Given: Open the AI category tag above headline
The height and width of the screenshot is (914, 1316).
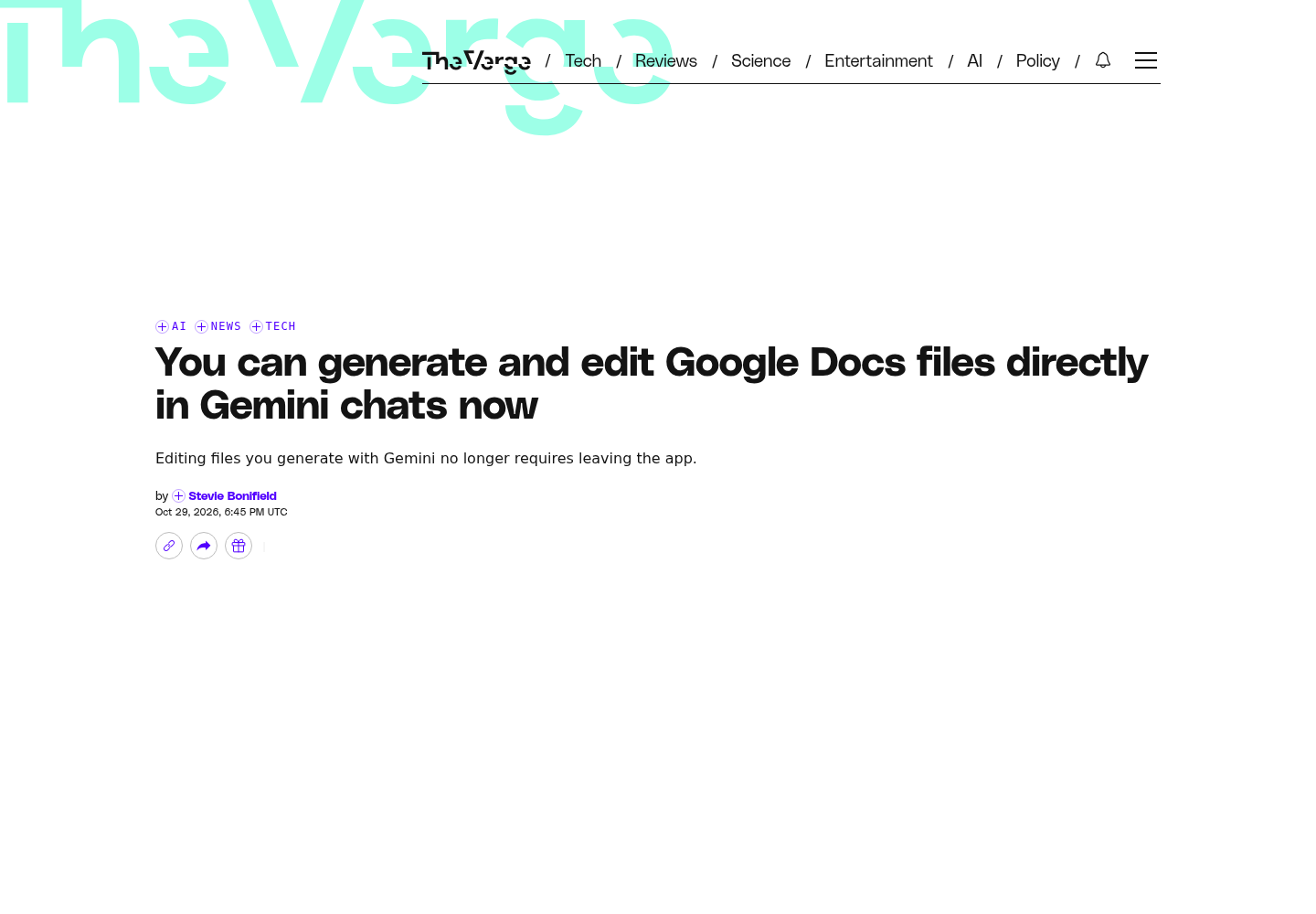Looking at the screenshot, I should tap(179, 326).
